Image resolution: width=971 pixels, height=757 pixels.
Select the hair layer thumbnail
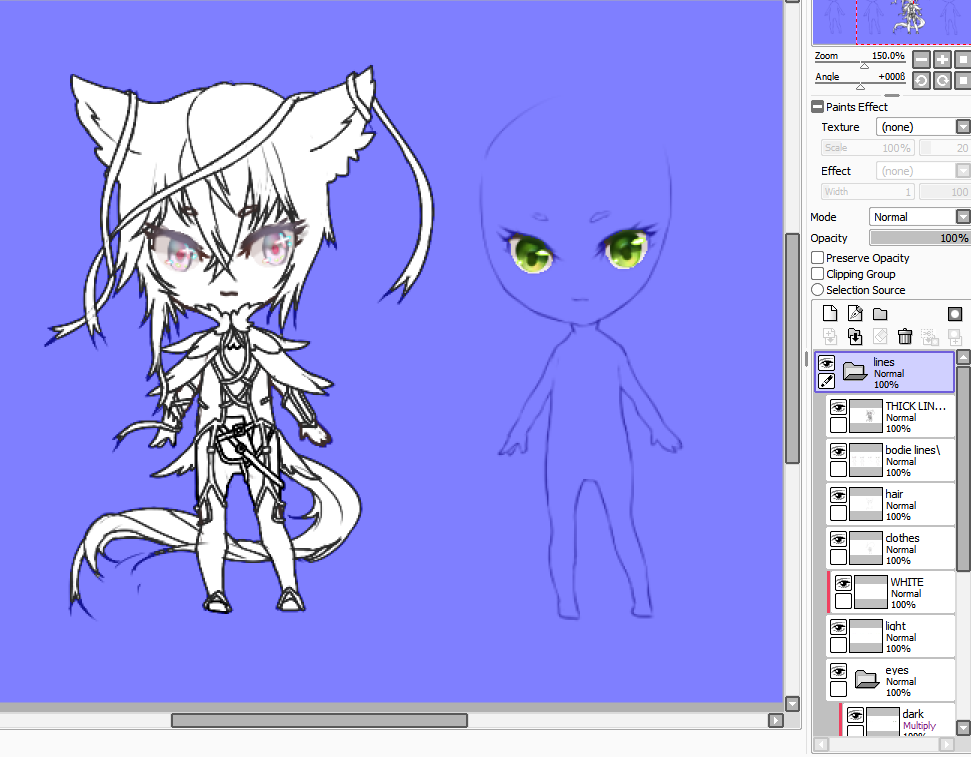866,504
